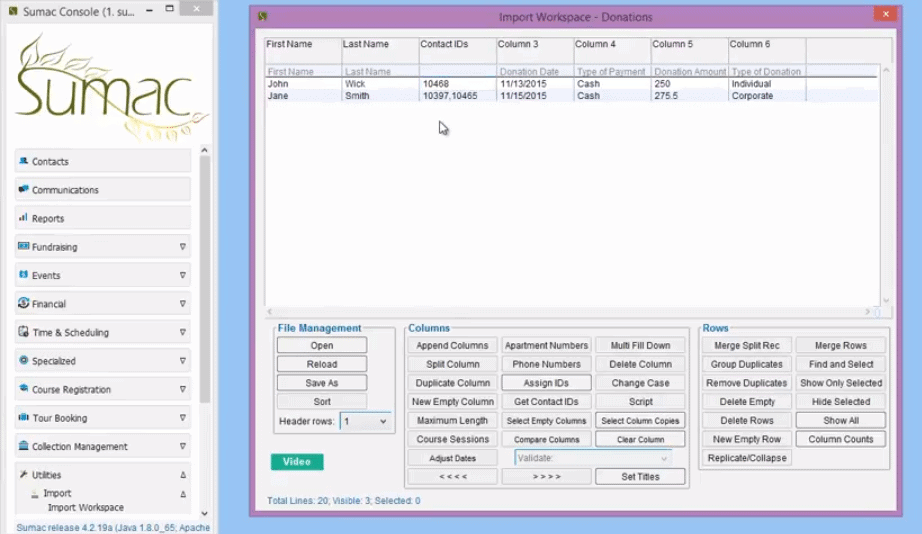Click the Contacts sidebar icon
This screenshot has width=922, height=534.
(24, 161)
